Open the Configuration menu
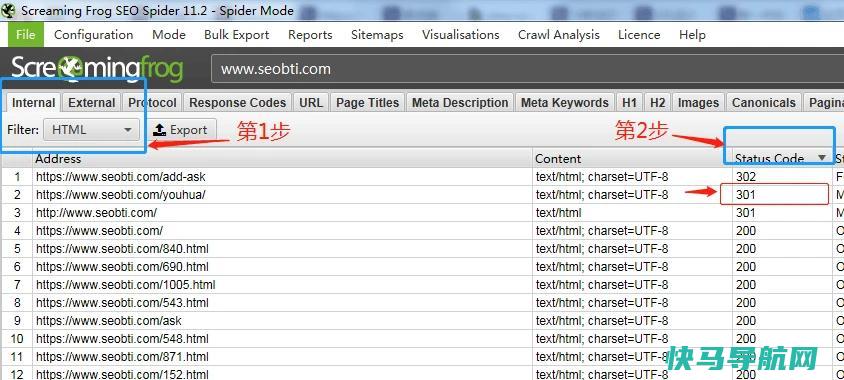Screen dimensions: 844x380 click(x=94, y=35)
